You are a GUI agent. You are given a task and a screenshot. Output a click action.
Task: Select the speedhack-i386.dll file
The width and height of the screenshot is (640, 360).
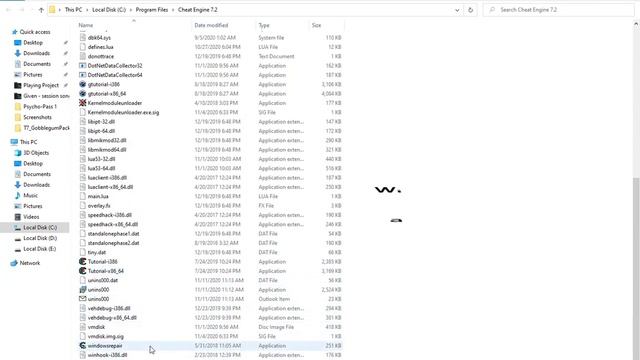tap(110, 215)
